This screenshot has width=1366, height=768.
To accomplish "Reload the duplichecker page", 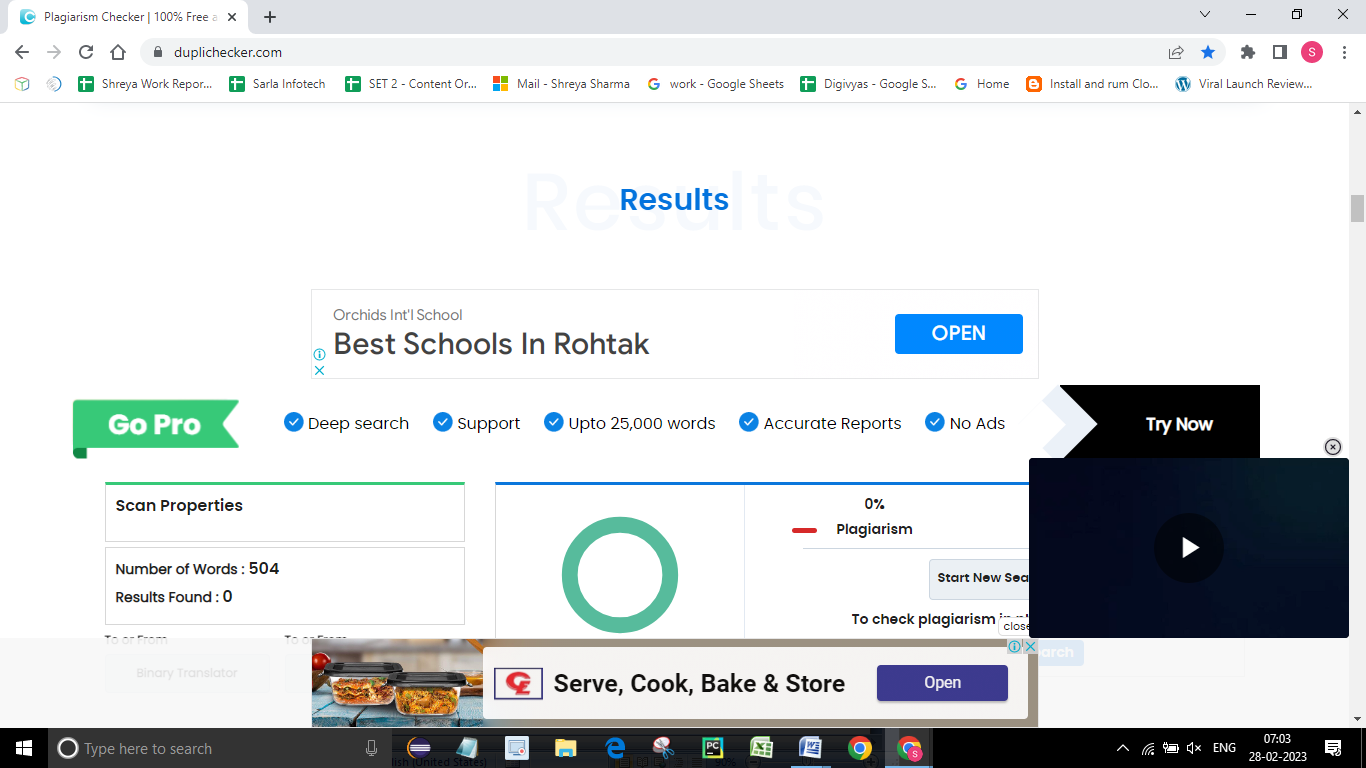I will pos(86,52).
